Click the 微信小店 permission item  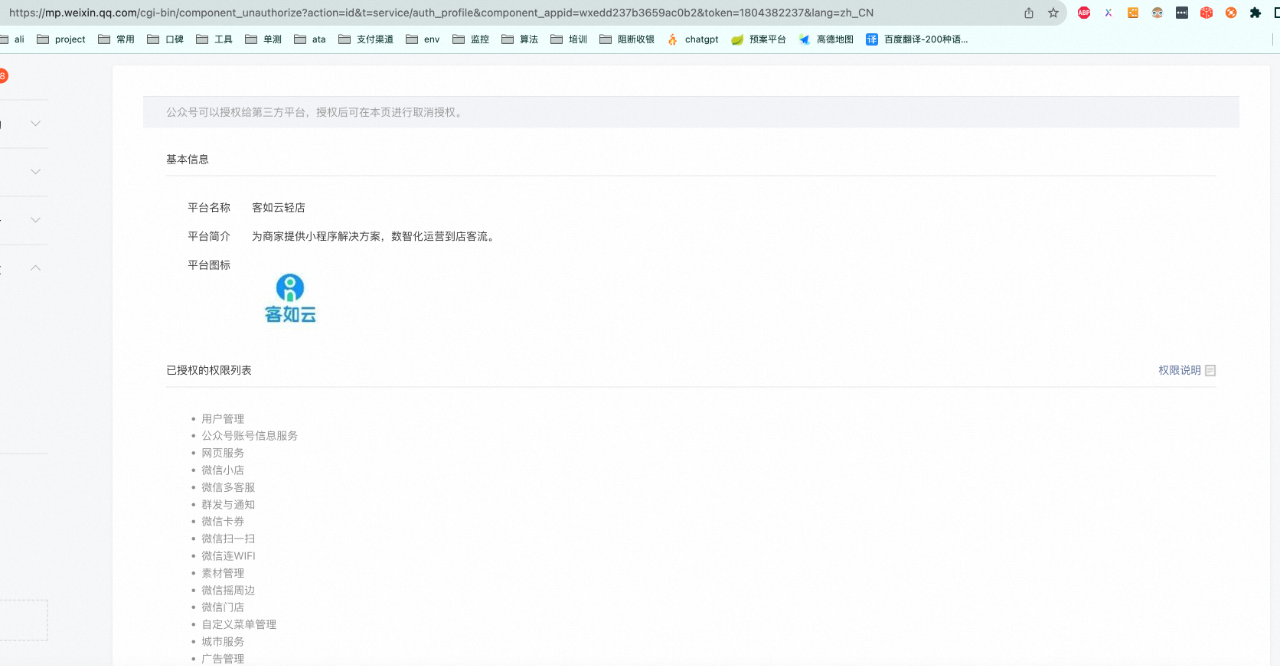pyautogui.click(x=223, y=470)
